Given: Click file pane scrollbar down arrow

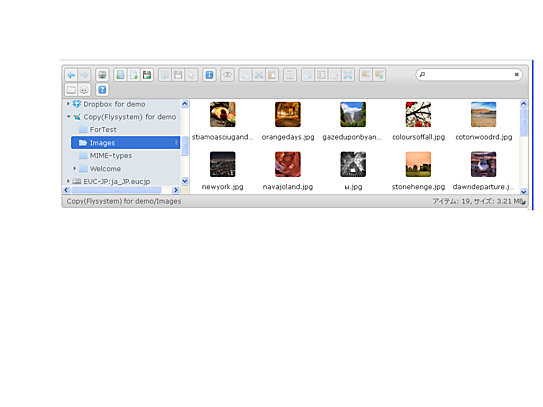Looking at the screenshot, I should [x=524, y=191].
